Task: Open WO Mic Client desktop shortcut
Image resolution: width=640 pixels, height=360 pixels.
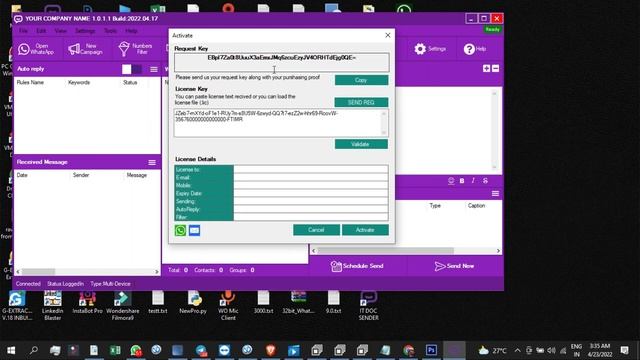Action: point(228,305)
